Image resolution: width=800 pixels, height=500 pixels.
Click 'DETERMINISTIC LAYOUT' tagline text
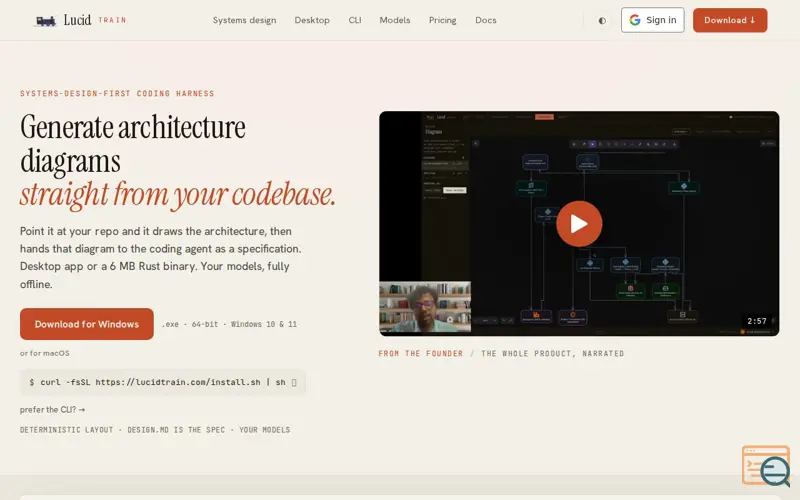coord(66,430)
